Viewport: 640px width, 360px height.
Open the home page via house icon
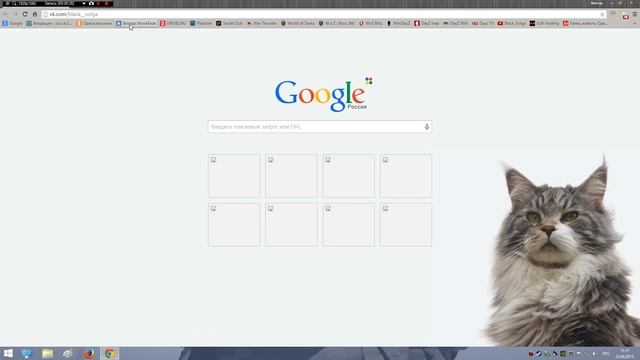pos(35,14)
